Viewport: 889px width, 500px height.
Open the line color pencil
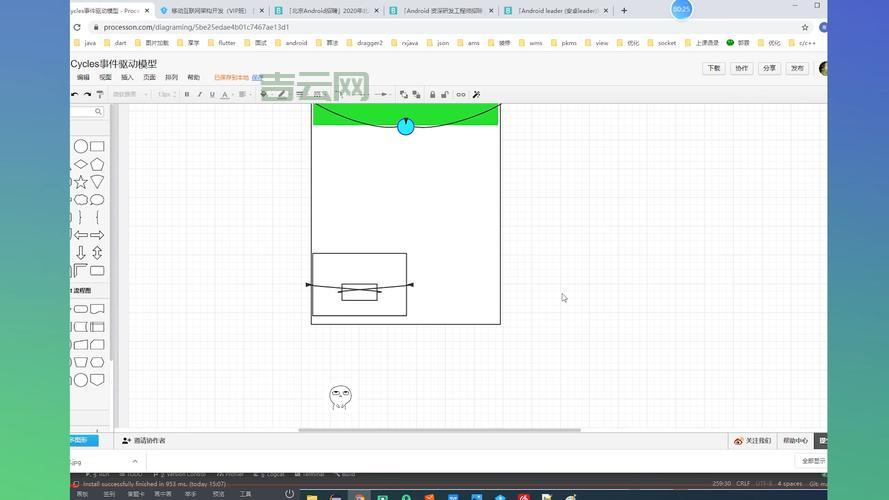(282, 95)
